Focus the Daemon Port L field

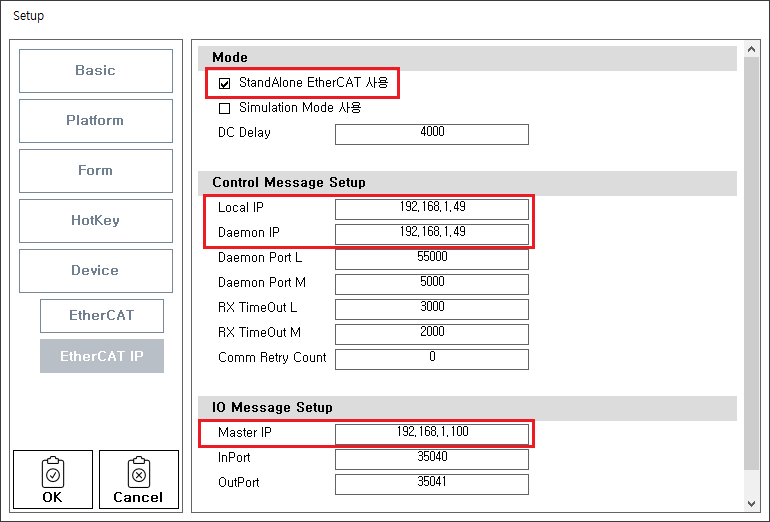(x=432, y=259)
